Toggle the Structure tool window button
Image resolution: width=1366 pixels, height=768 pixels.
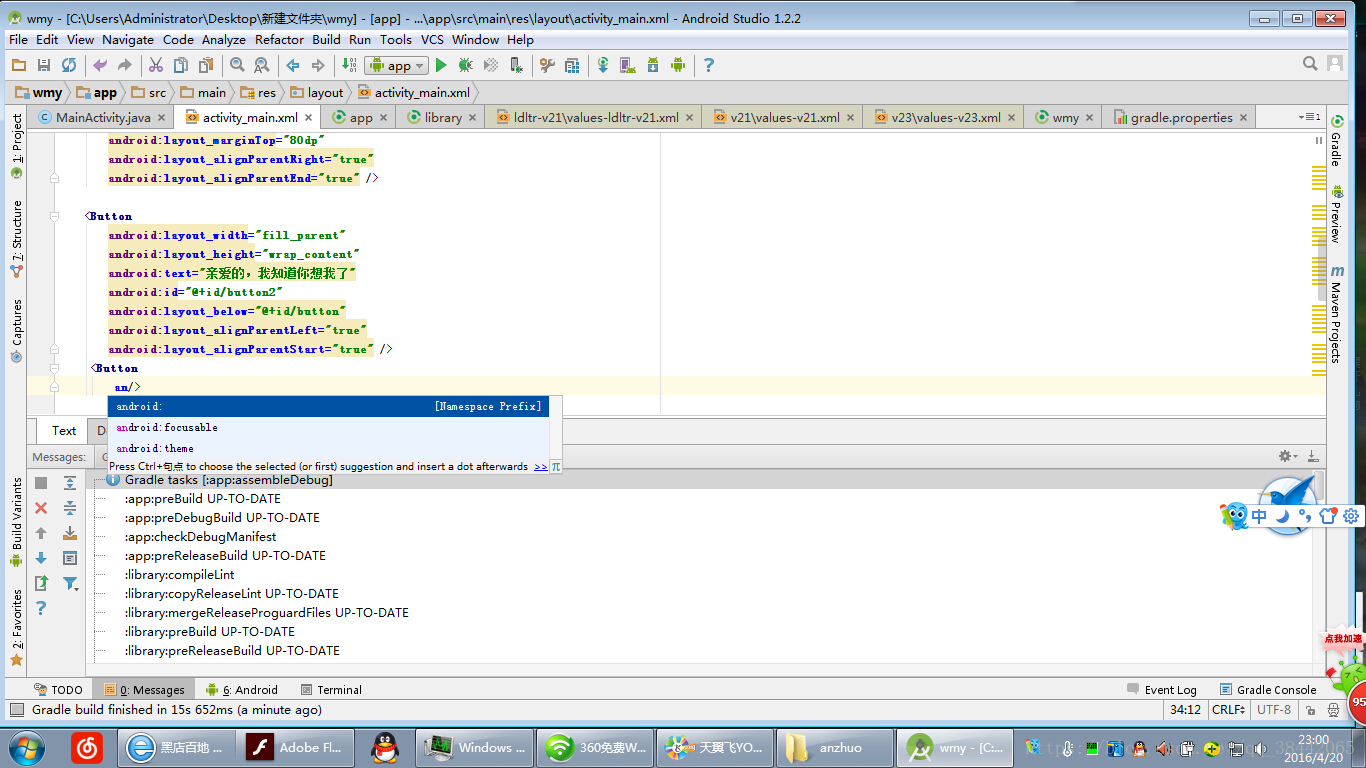coord(16,239)
